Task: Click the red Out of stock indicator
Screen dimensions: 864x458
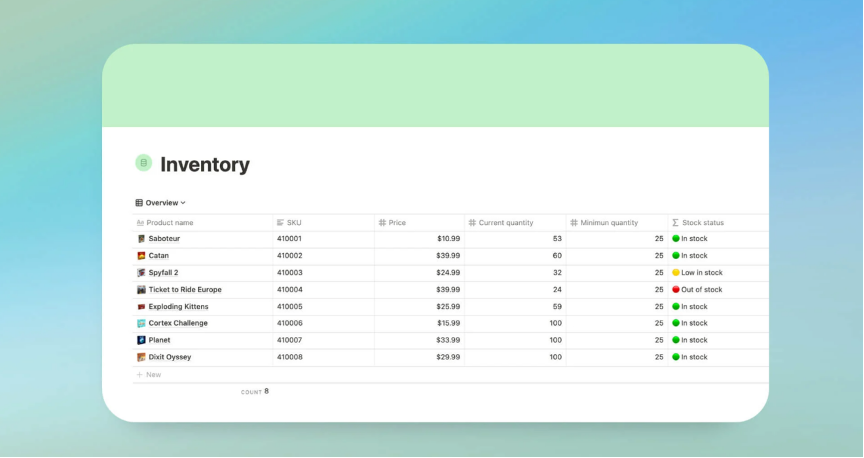Action: click(x=676, y=290)
